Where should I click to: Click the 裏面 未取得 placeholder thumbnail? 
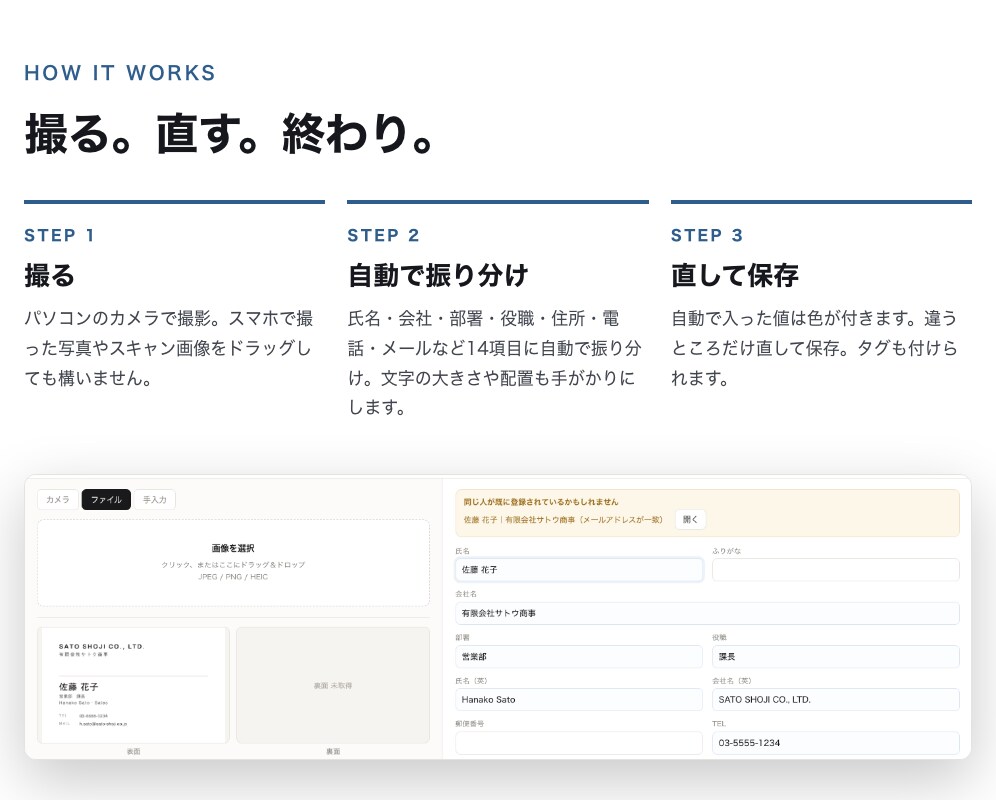(x=333, y=685)
